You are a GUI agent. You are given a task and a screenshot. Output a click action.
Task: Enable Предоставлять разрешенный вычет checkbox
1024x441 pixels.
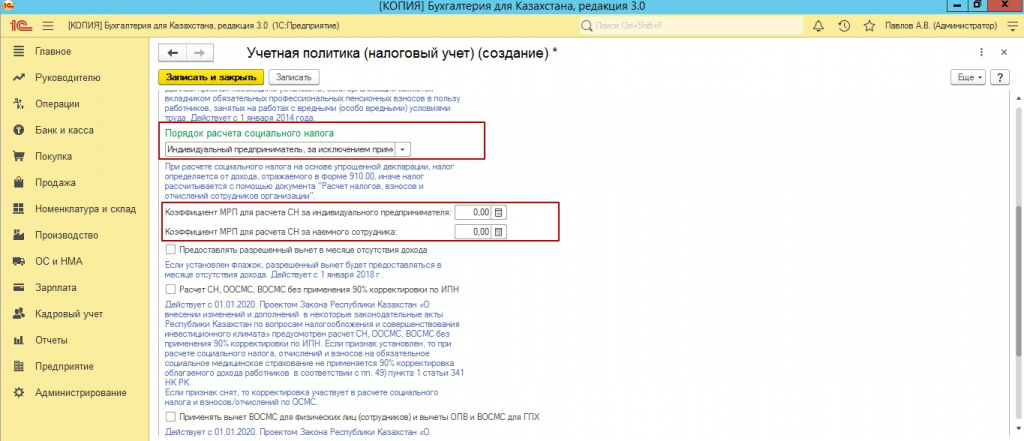click(x=171, y=250)
